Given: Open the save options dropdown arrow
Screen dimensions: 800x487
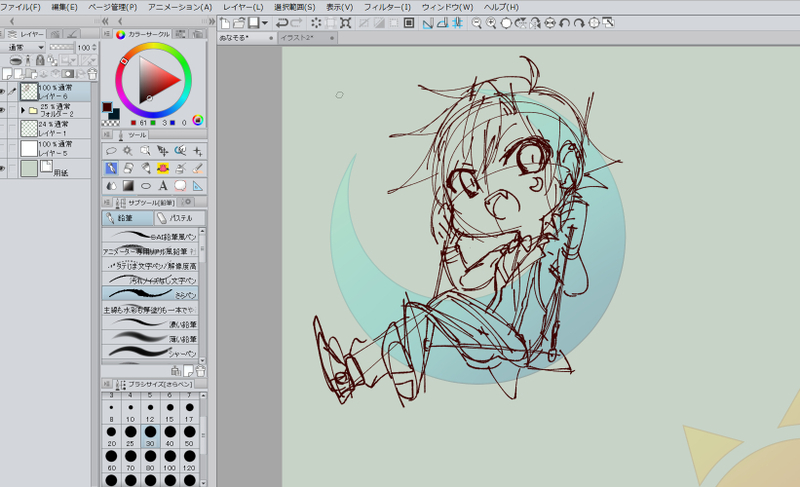Looking at the screenshot, I should click(x=265, y=23).
